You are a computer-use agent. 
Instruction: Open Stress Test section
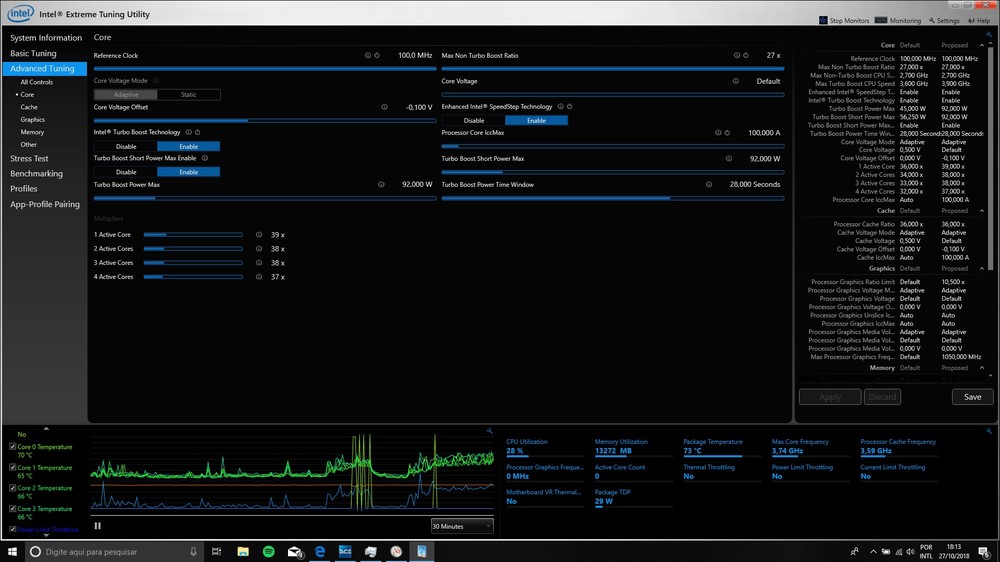coord(29,158)
